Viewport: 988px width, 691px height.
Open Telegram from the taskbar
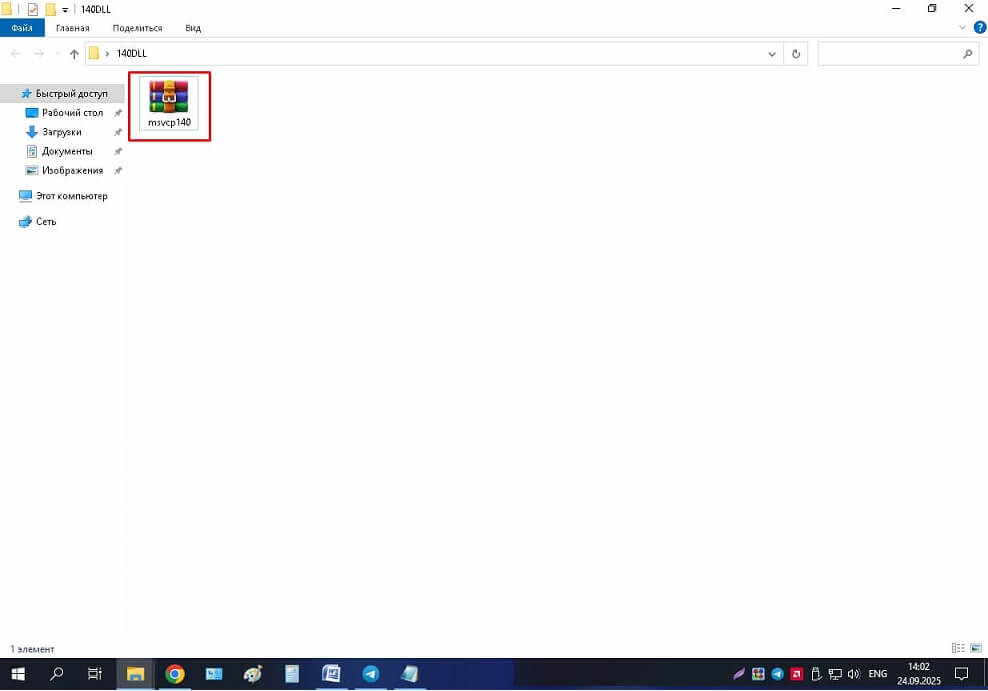click(370, 674)
